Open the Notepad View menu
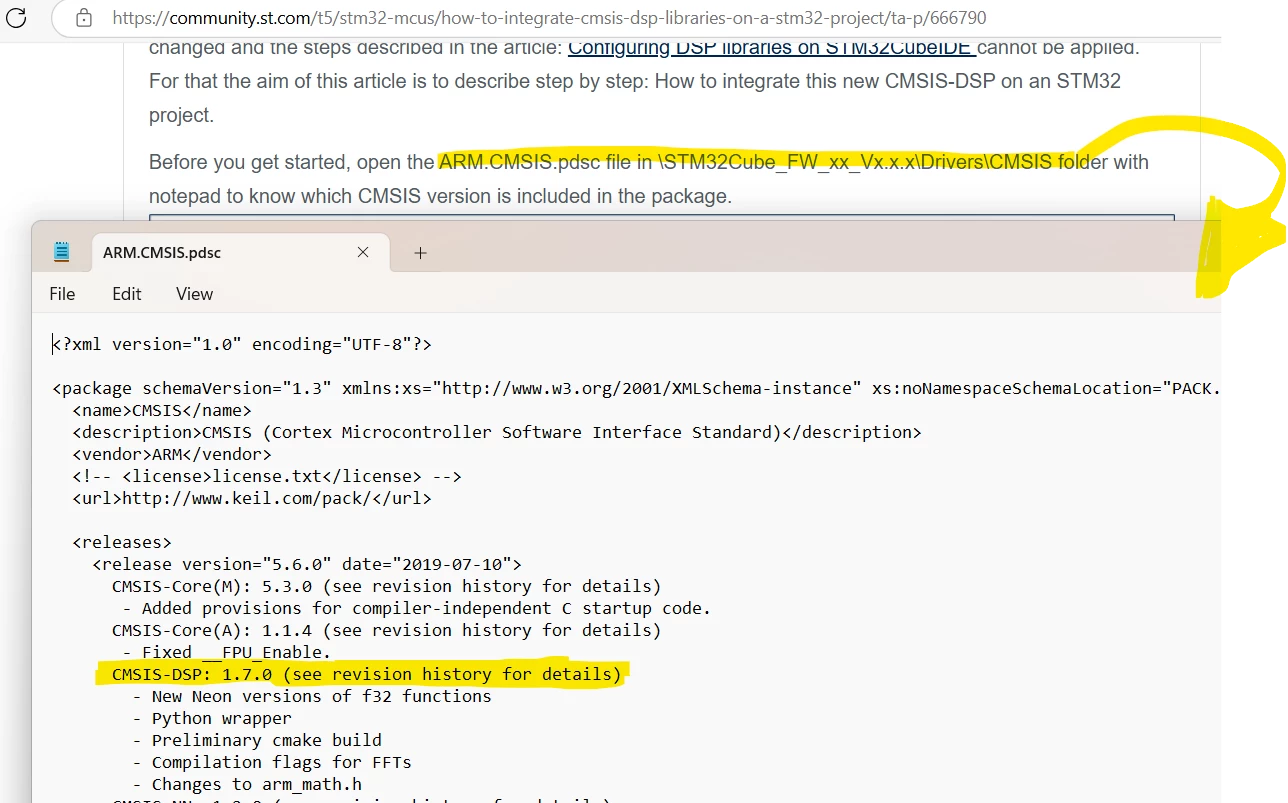Viewport: 1288px width, 803px height. click(195, 294)
